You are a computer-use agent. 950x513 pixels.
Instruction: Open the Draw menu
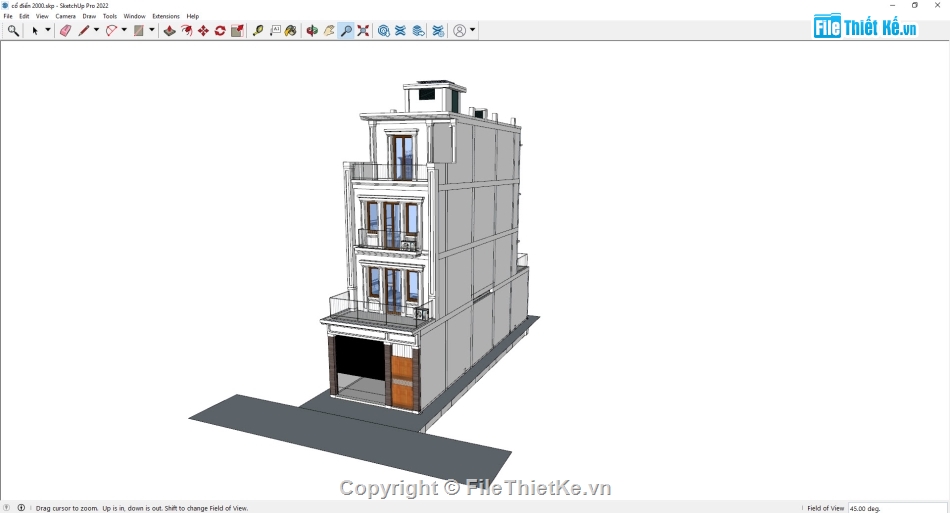[x=89, y=16]
